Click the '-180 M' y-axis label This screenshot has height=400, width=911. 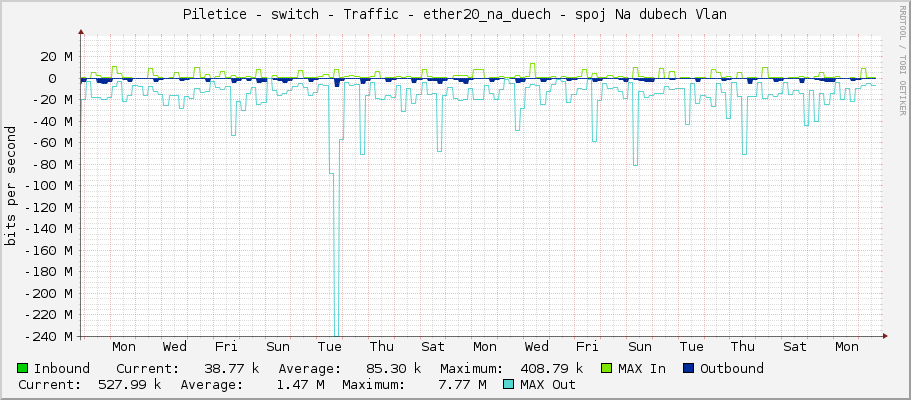pos(49,272)
